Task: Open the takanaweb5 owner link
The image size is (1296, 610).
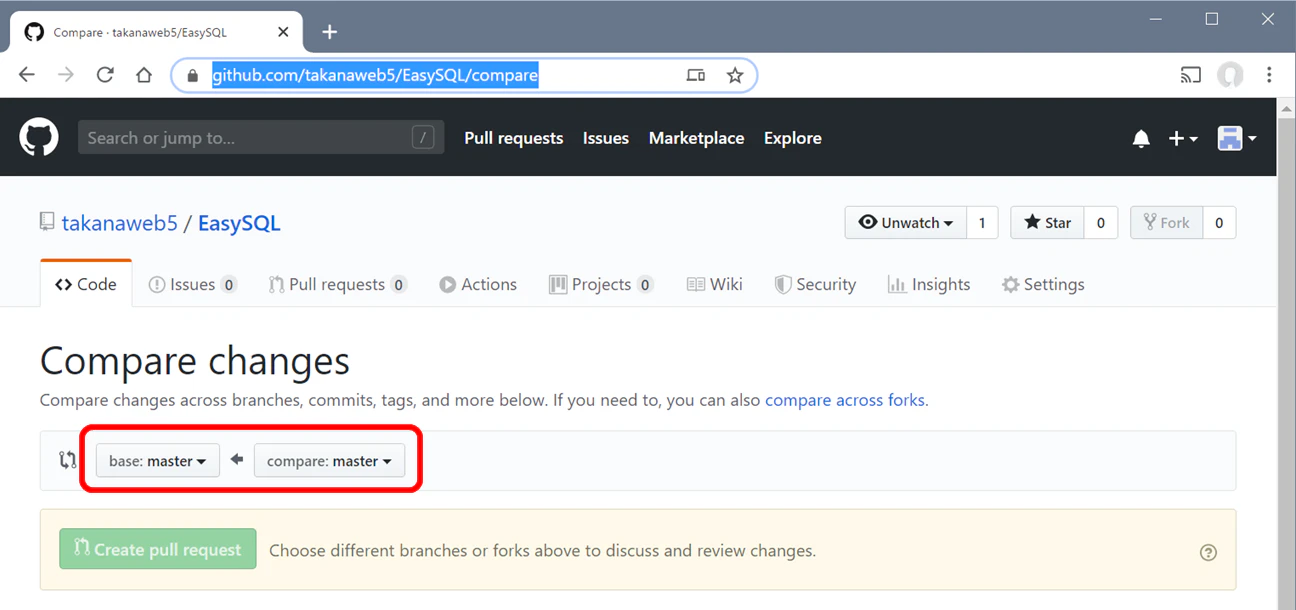Action: click(120, 223)
